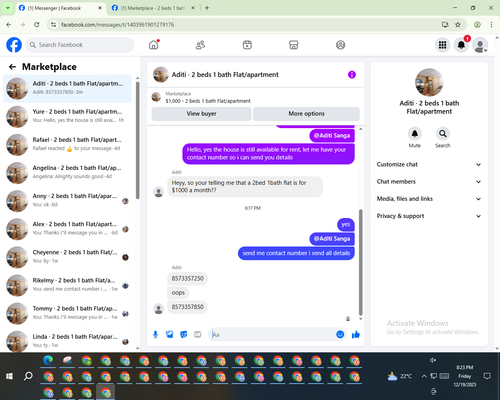Open the Rafael conversation

pos(67,145)
